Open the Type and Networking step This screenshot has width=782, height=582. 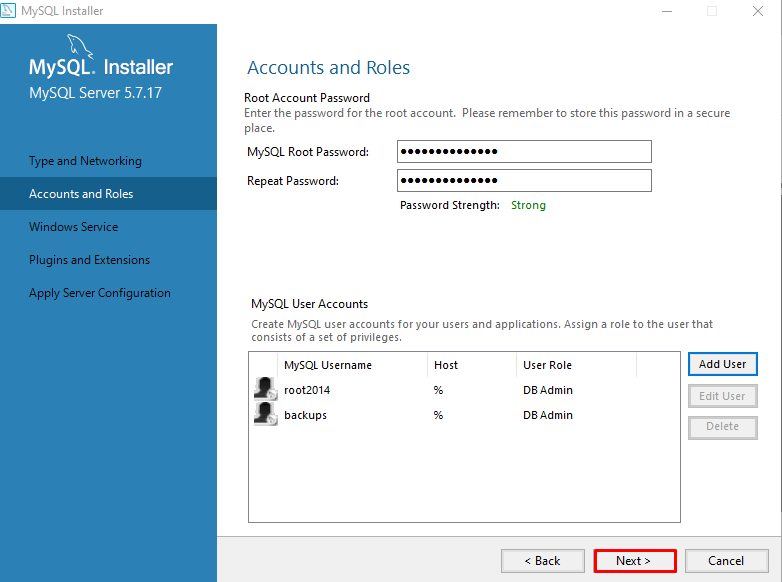[x=85, y=161]
